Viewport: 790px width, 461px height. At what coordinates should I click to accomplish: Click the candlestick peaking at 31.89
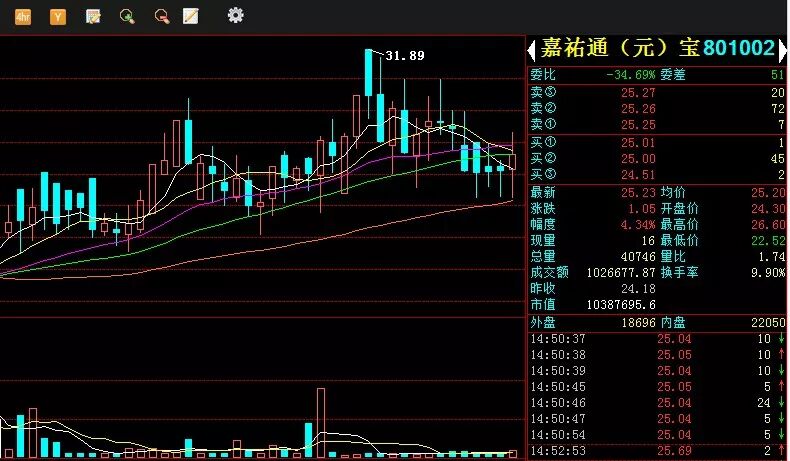pos(369,73)
